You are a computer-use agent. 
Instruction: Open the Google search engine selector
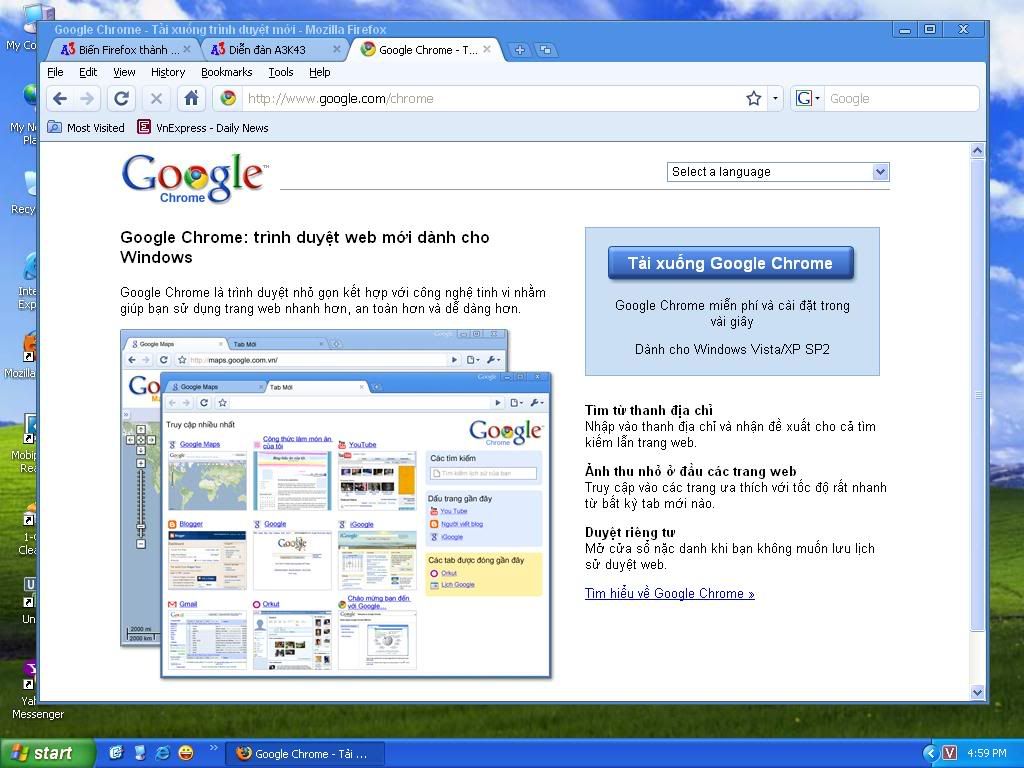(807, 99)
